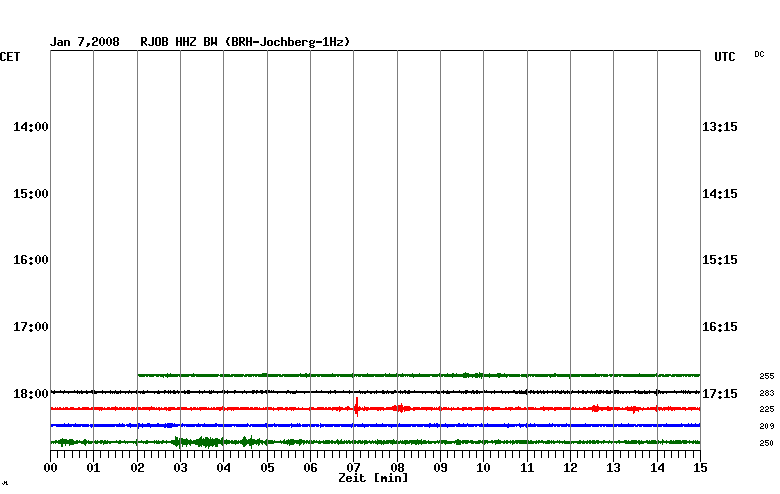
Task: Click the 08 minute axis label
Action: 397,468
